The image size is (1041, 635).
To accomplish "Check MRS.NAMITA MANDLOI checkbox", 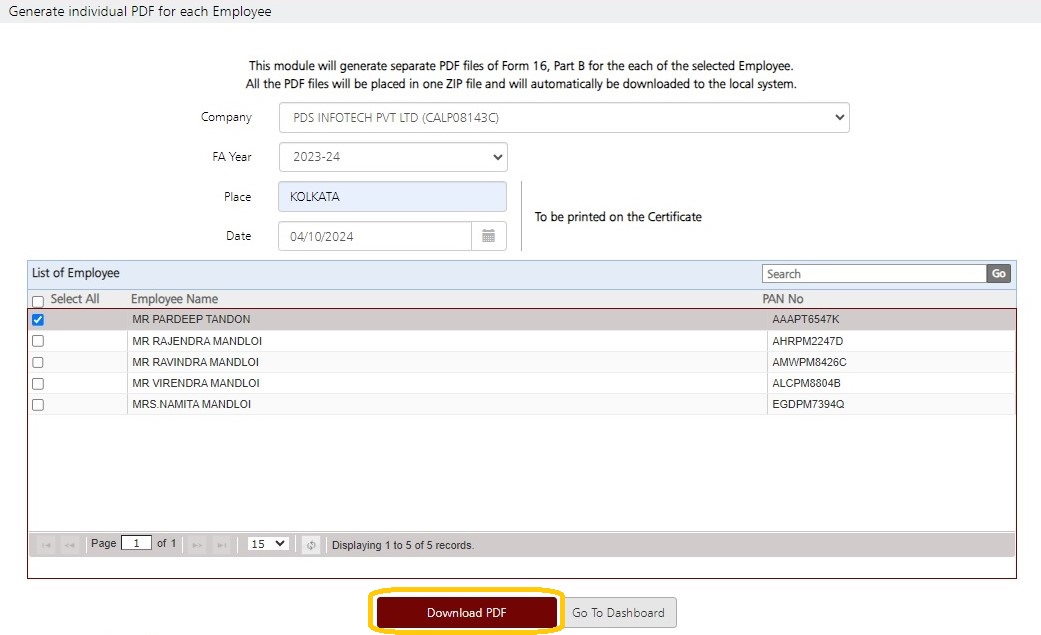I will click(38, 405).
